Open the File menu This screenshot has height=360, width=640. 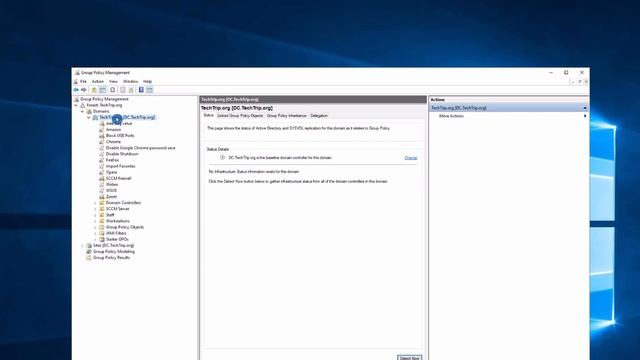click(x=83, y=82)
